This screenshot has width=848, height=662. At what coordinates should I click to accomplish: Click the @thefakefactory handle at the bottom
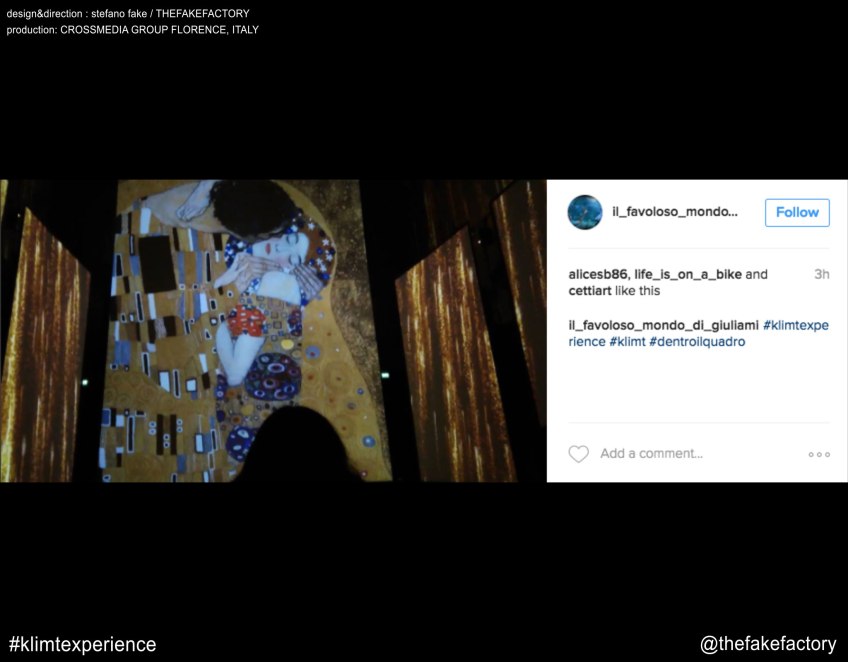pyautogui.click(x=768, y=644)
